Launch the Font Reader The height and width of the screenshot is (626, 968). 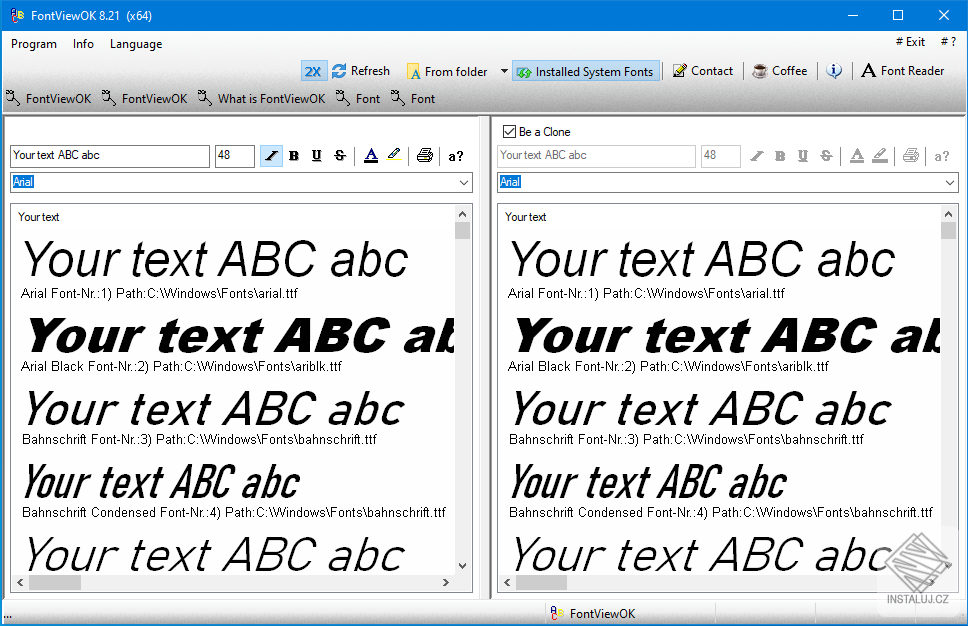903,71
